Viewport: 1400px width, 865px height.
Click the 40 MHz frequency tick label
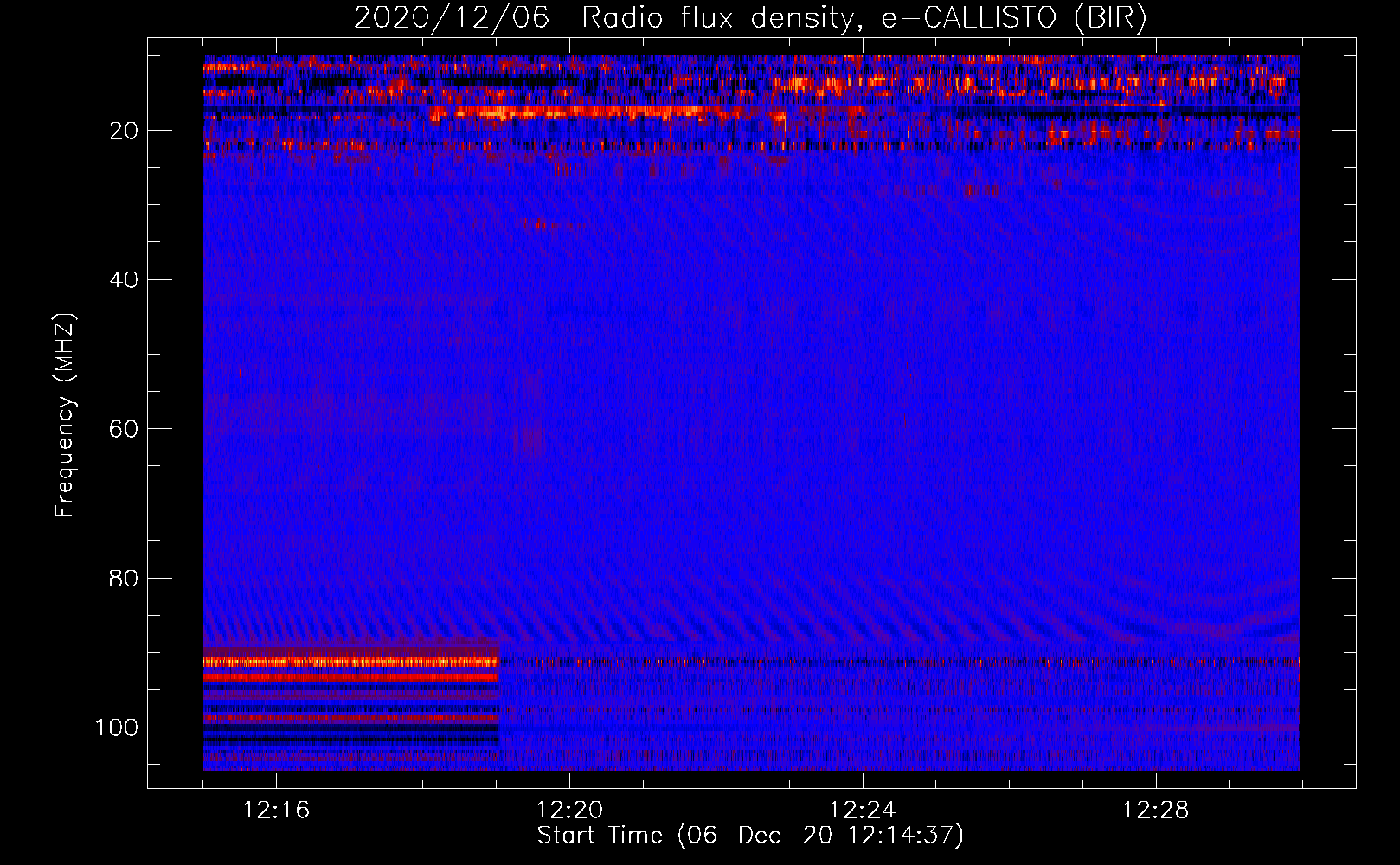click(x=125, y=280)
